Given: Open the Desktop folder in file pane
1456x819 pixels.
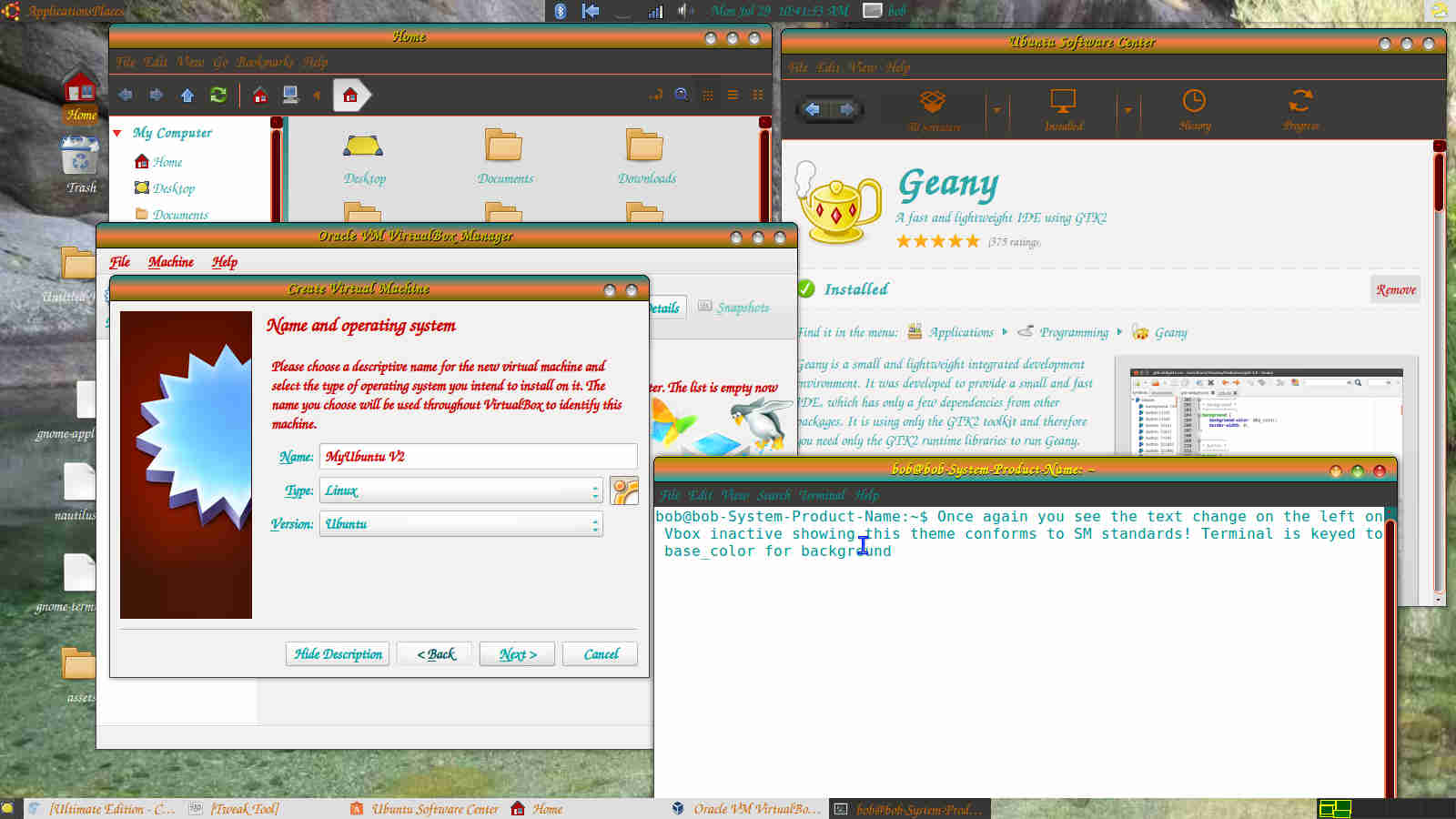Looking at the screenshot, I should click(364, 158).
